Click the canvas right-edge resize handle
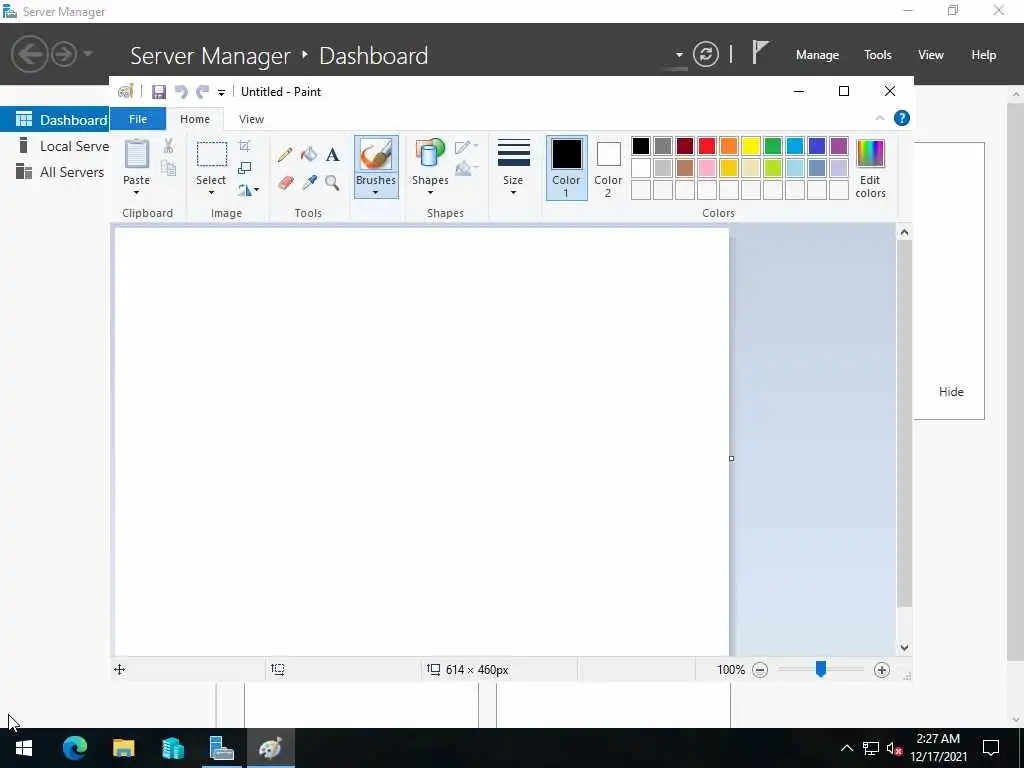This screenshot has width=1024, height=768. click(x=731, y=458)
